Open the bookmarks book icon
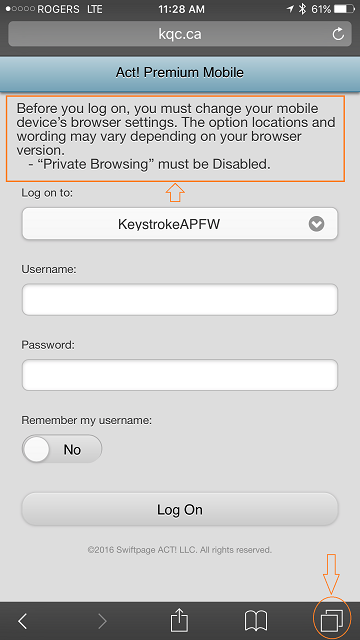The height and width of the screenshot is (640, 360). [256, 621]
